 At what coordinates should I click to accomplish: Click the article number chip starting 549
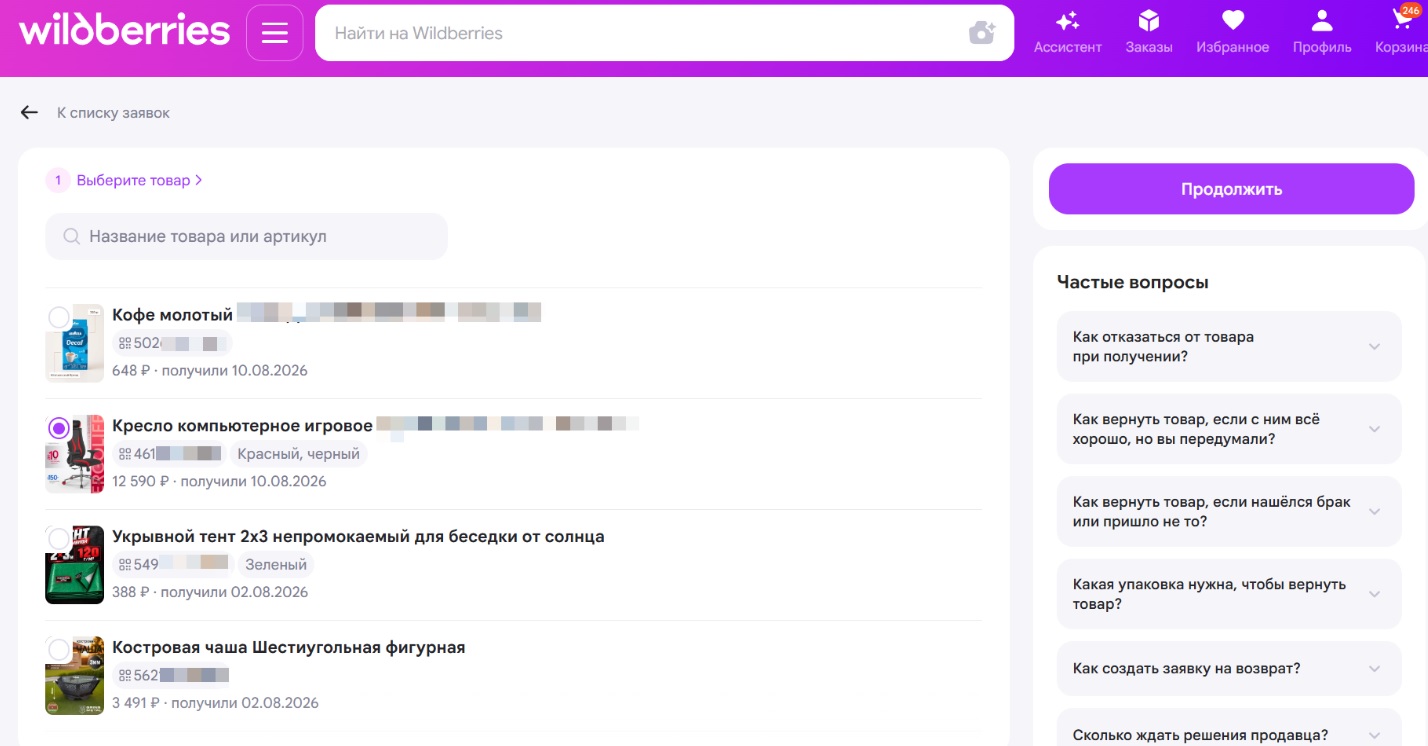coord(172,565)
